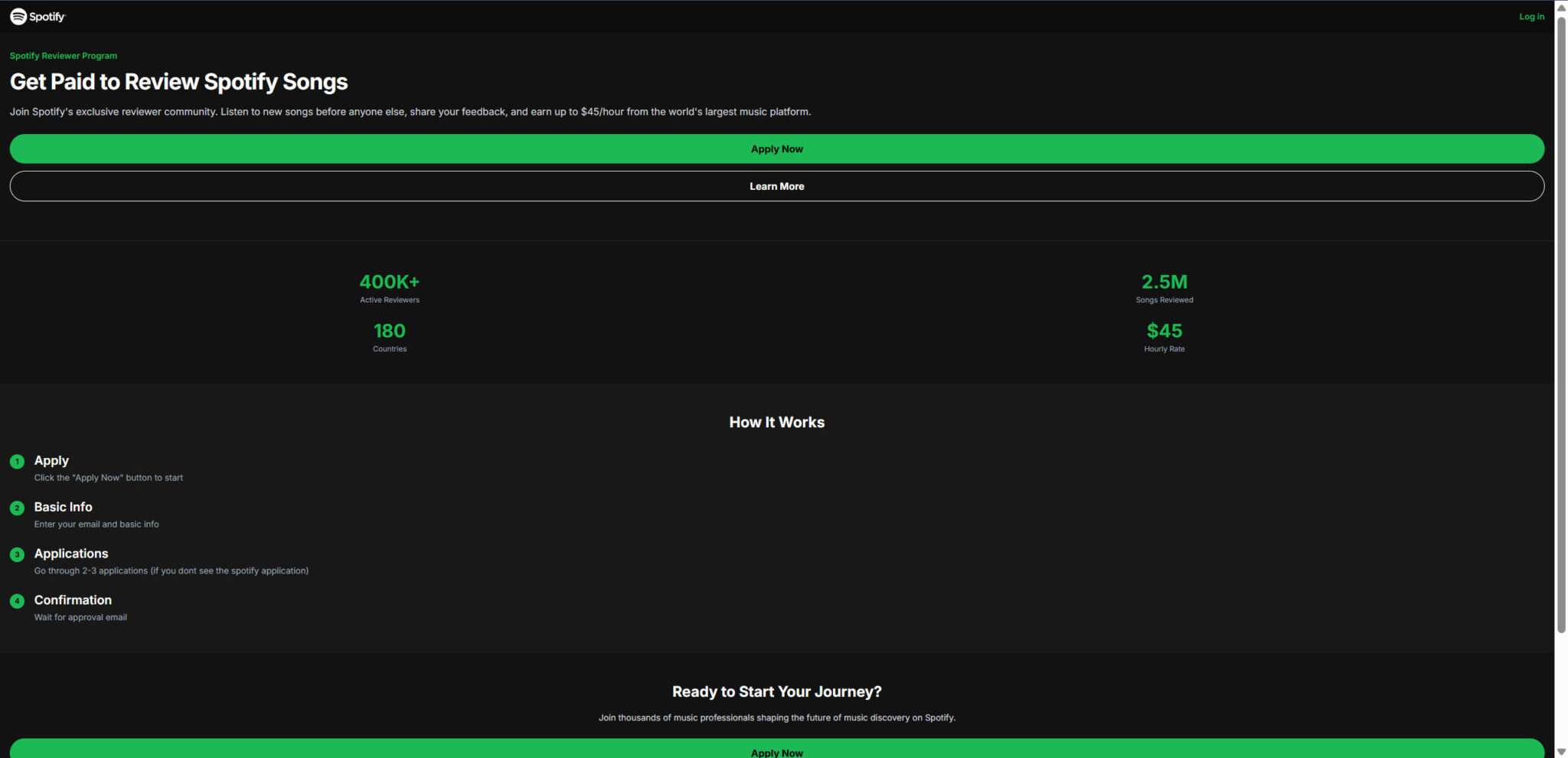Click the top Apply Now button

[x=776, y=149]
